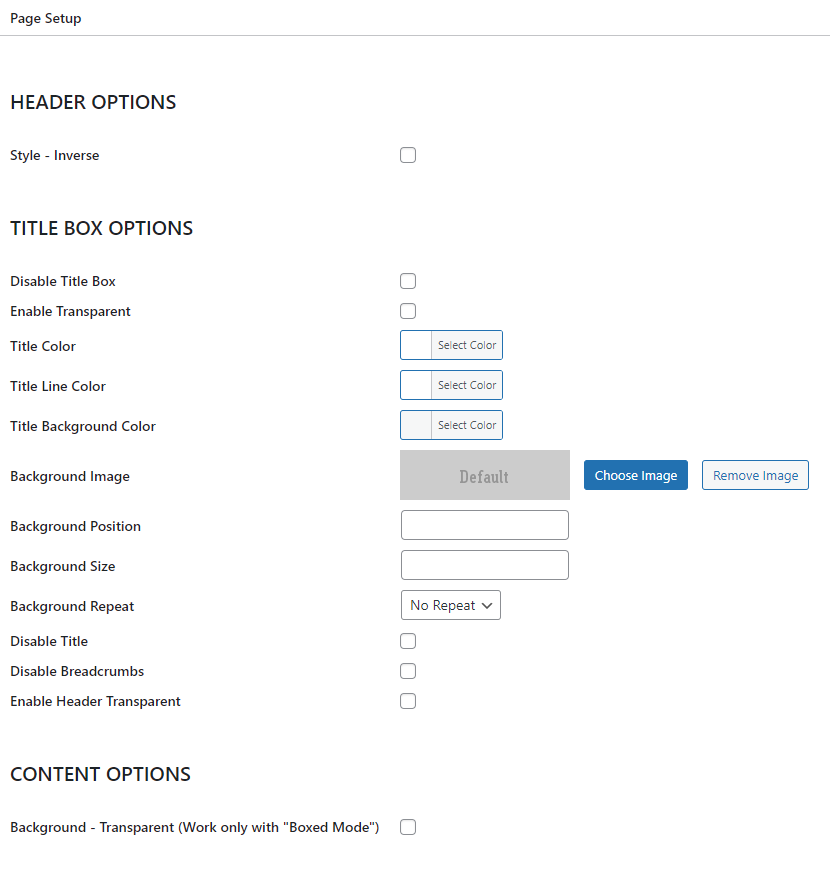The height and width of the screenshot is (885, 830).
Task: Tick the Disable Title checkbox
Action: pyautogui.click(x=408, y=641)
